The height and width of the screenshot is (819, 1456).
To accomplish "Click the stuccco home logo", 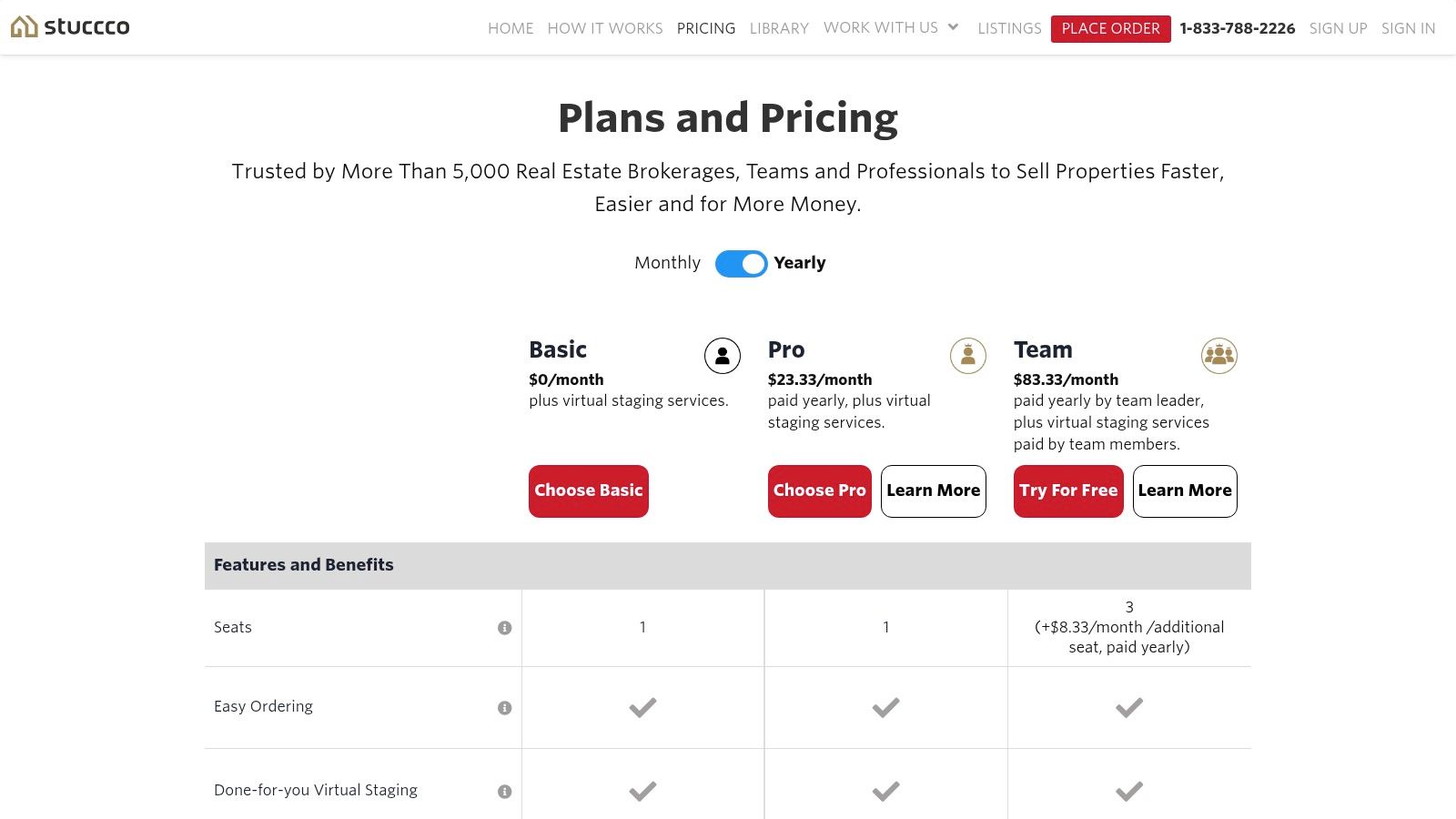I will 69,26.
